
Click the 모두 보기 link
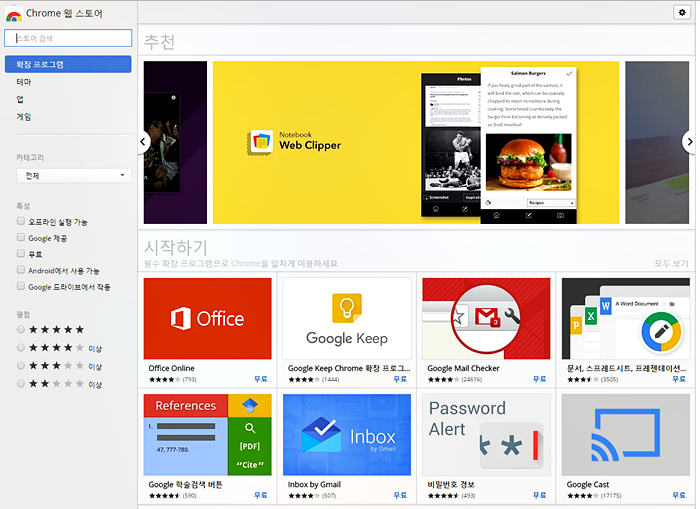(671, 263)
